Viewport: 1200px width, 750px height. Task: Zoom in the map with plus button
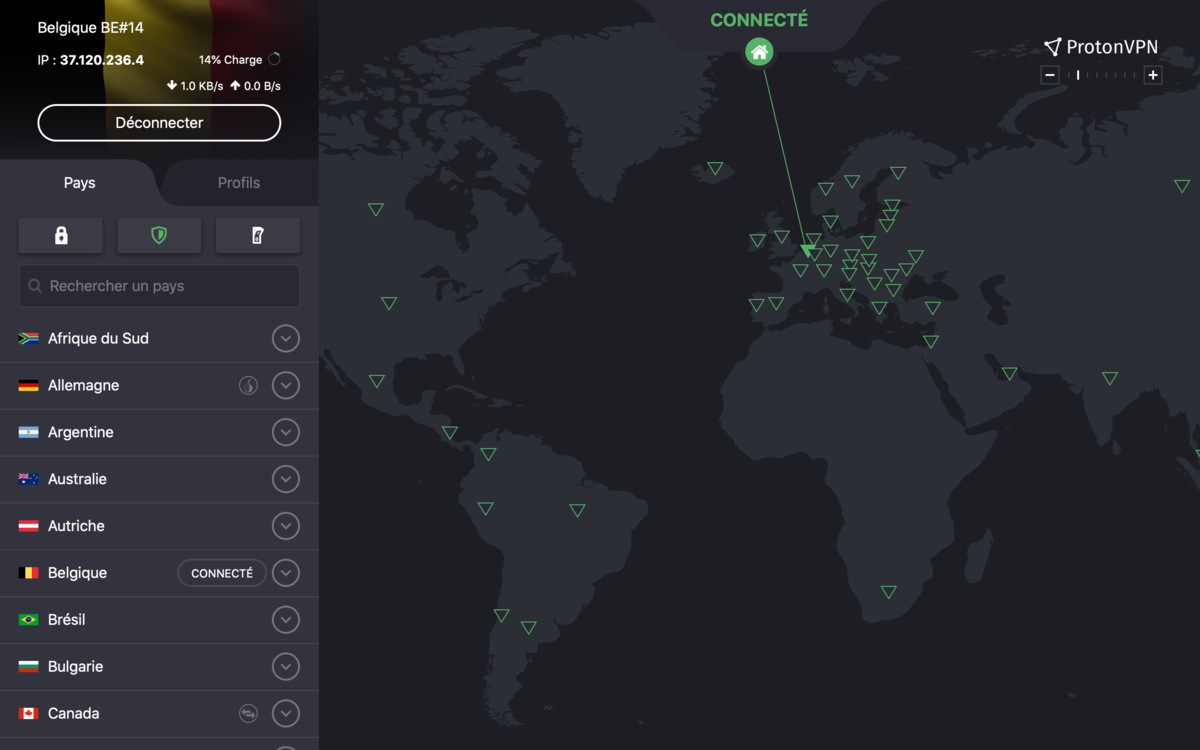pos(1153,75)
